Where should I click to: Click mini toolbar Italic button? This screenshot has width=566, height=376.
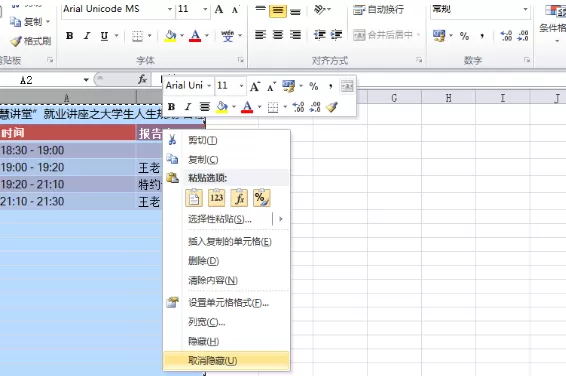coord(188,107)
